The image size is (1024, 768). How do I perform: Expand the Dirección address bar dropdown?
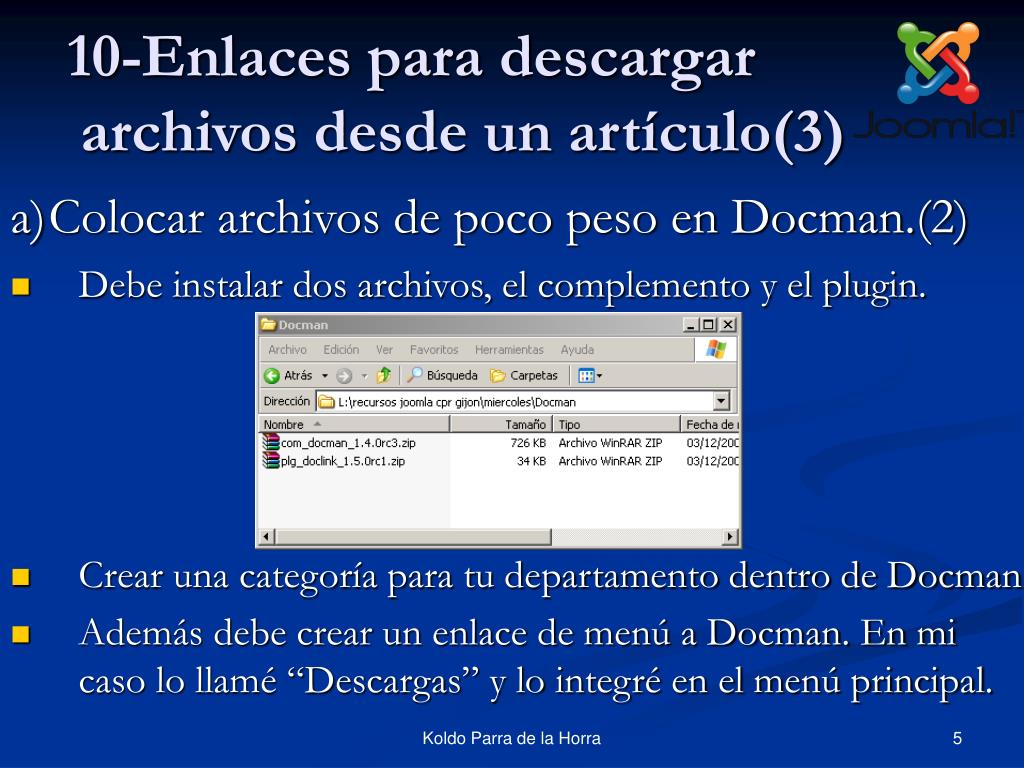tap(721, 401)
